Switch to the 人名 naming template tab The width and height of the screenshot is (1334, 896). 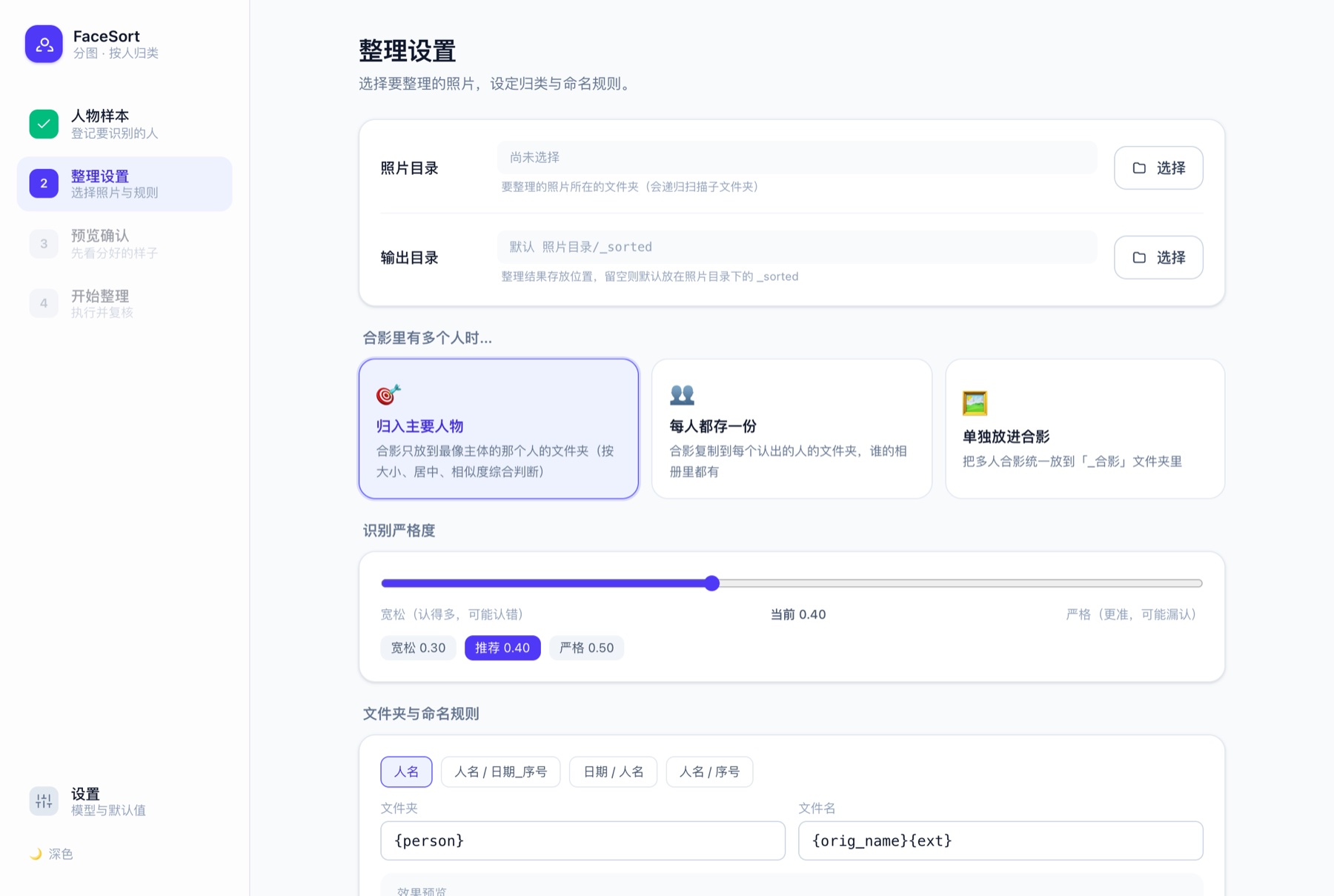[406, 771]
